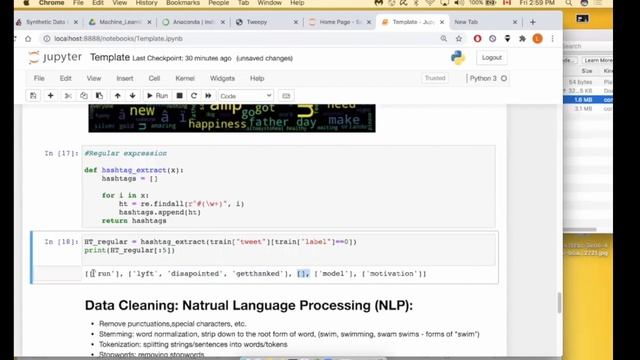Open the command palette keyboard icon
The height and width of the screenshot is (360, 640).
286,96
